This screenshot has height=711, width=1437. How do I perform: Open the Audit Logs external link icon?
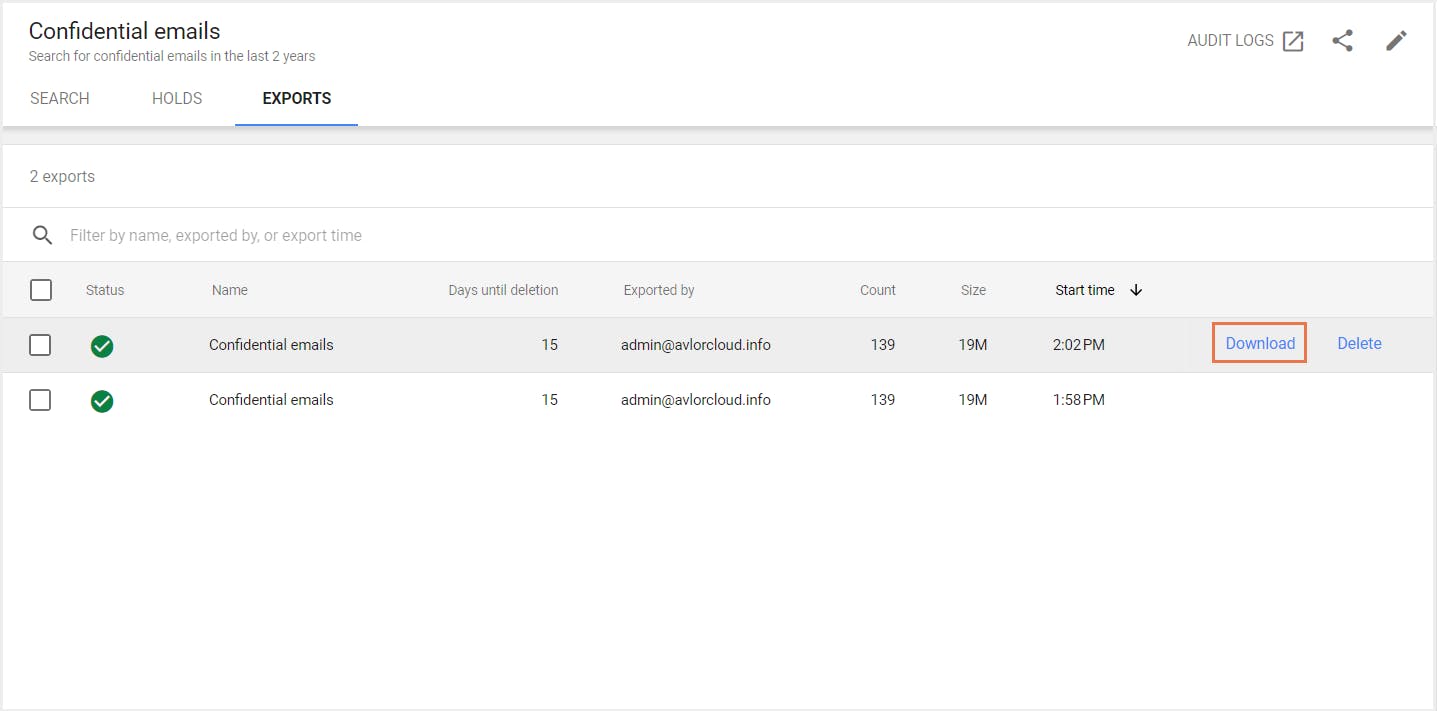click(1293, 41)
